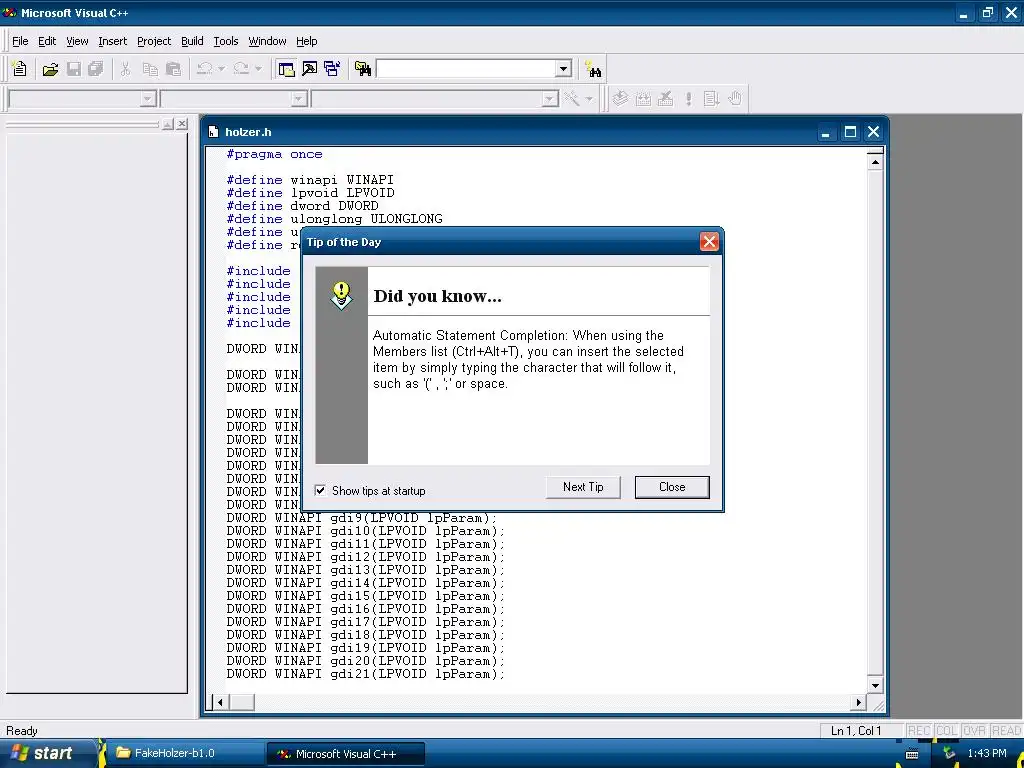This screenshot has width=1024, height=768.
Task: Click the '#pragma once' code line
Action: click(274, 154)
